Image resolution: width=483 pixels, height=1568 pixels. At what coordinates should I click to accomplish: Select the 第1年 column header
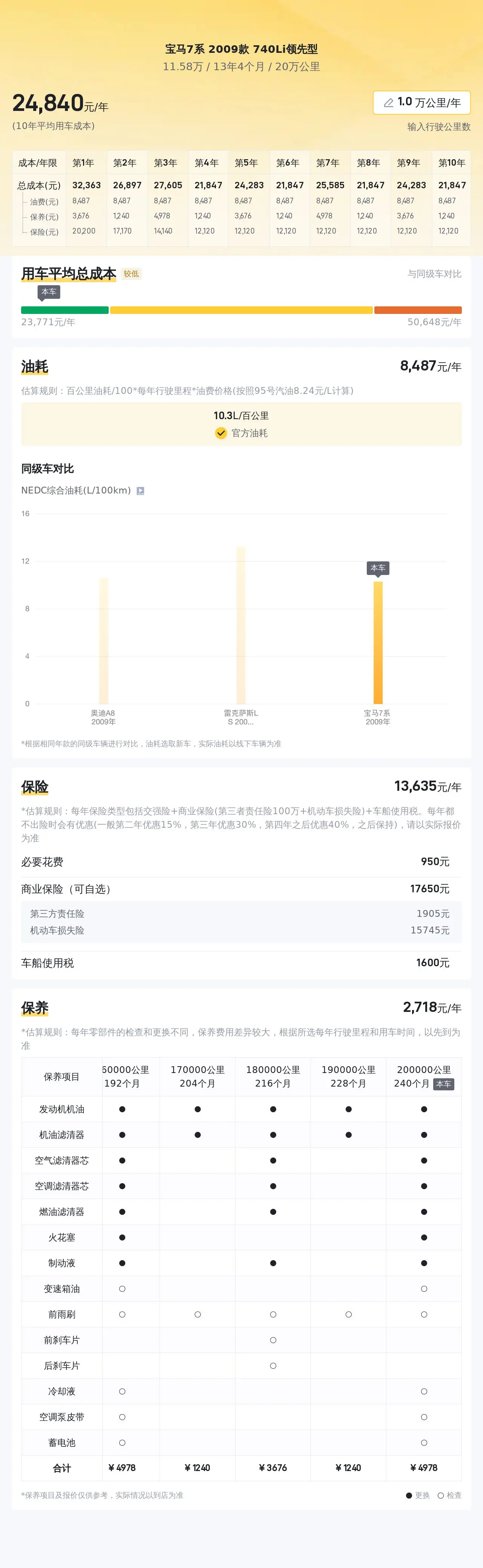pos(83,163)
